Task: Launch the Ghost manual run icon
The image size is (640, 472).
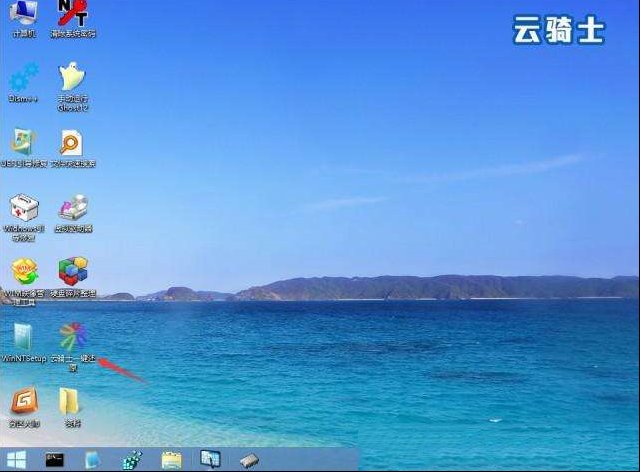Action: pos(72,78)
